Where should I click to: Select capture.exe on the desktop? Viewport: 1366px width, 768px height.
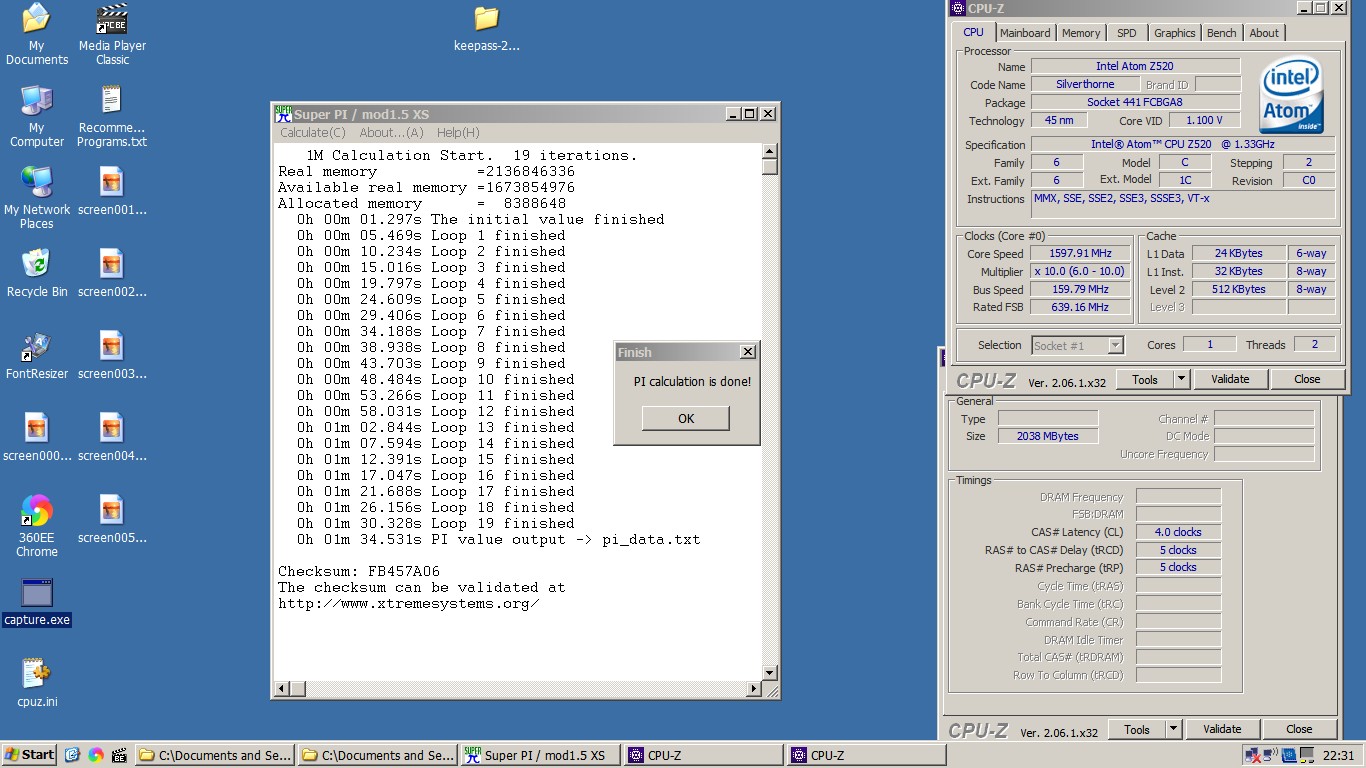pyautogui.click(x=37, y=602)
